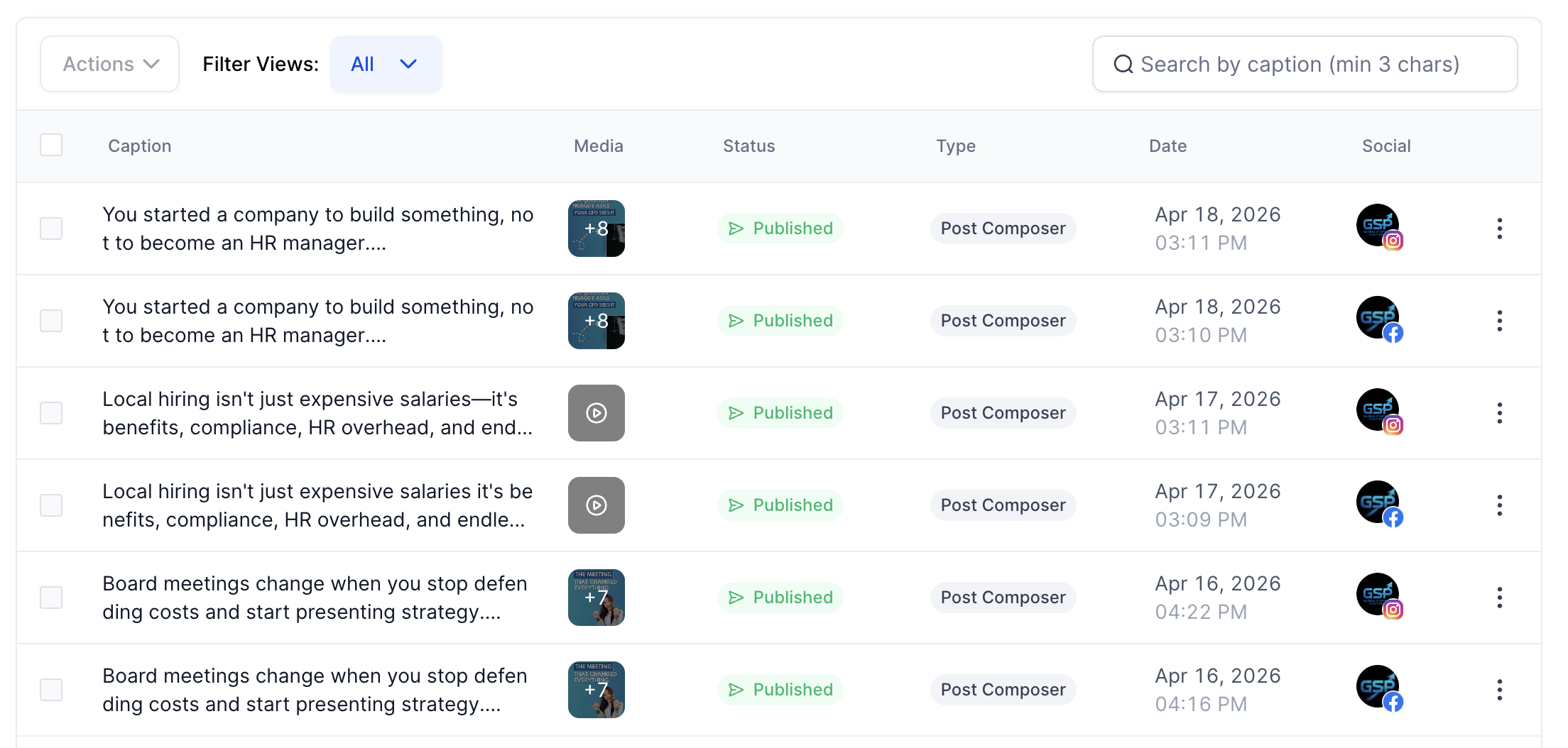The image size is (1568, 748).
Task: Open +7 media thumbnail of Apr 16 04:16 PM post
Action: (x=597, y=690)
